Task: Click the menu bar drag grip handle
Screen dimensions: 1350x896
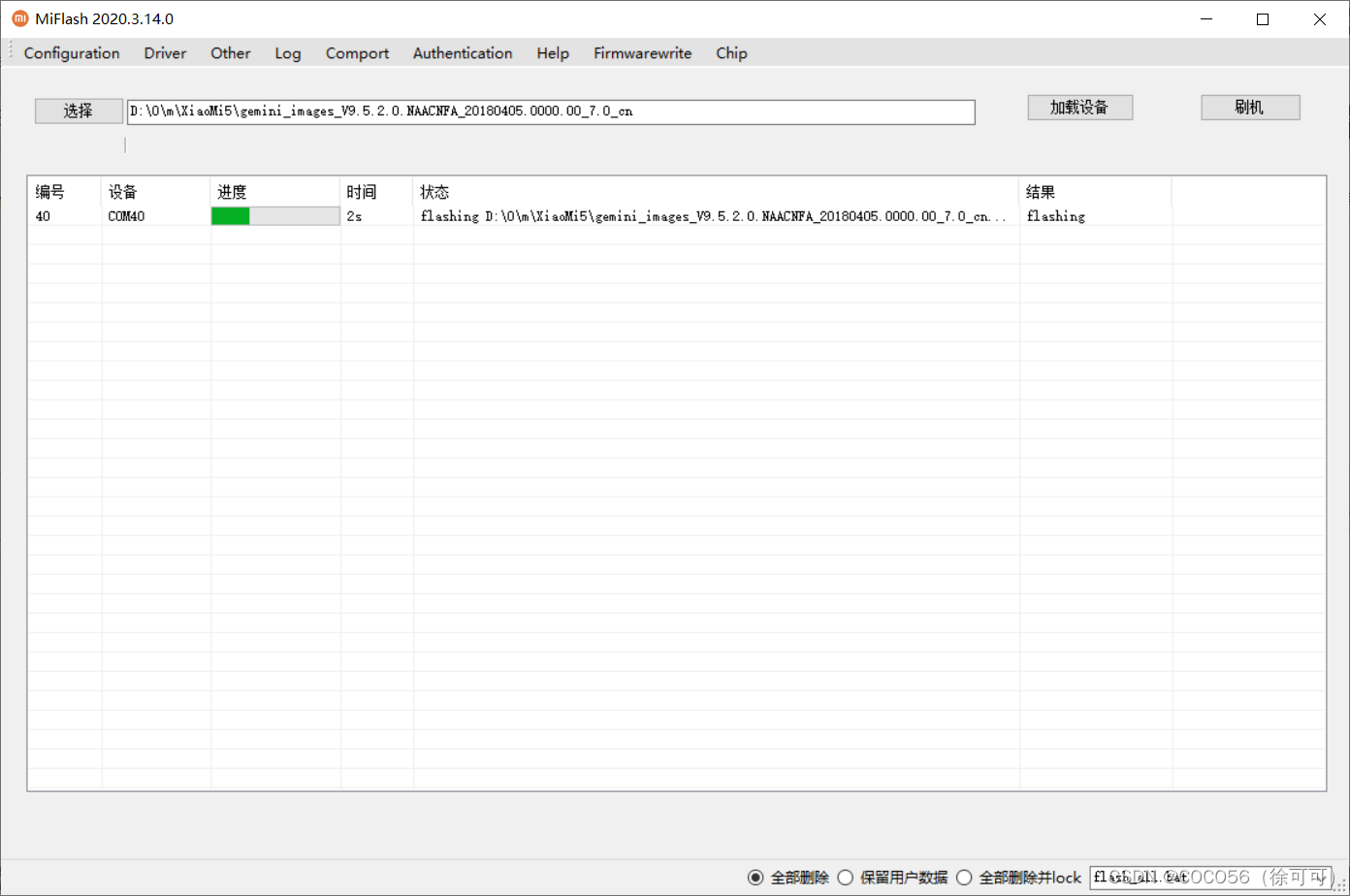Action: (11, 52)
